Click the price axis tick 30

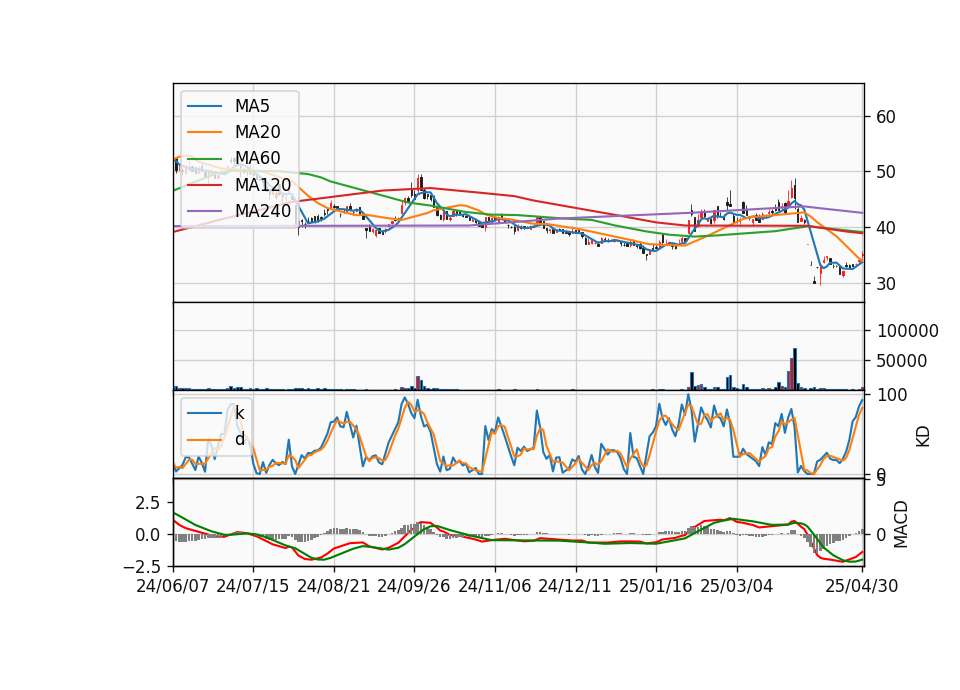click(886, 283)
